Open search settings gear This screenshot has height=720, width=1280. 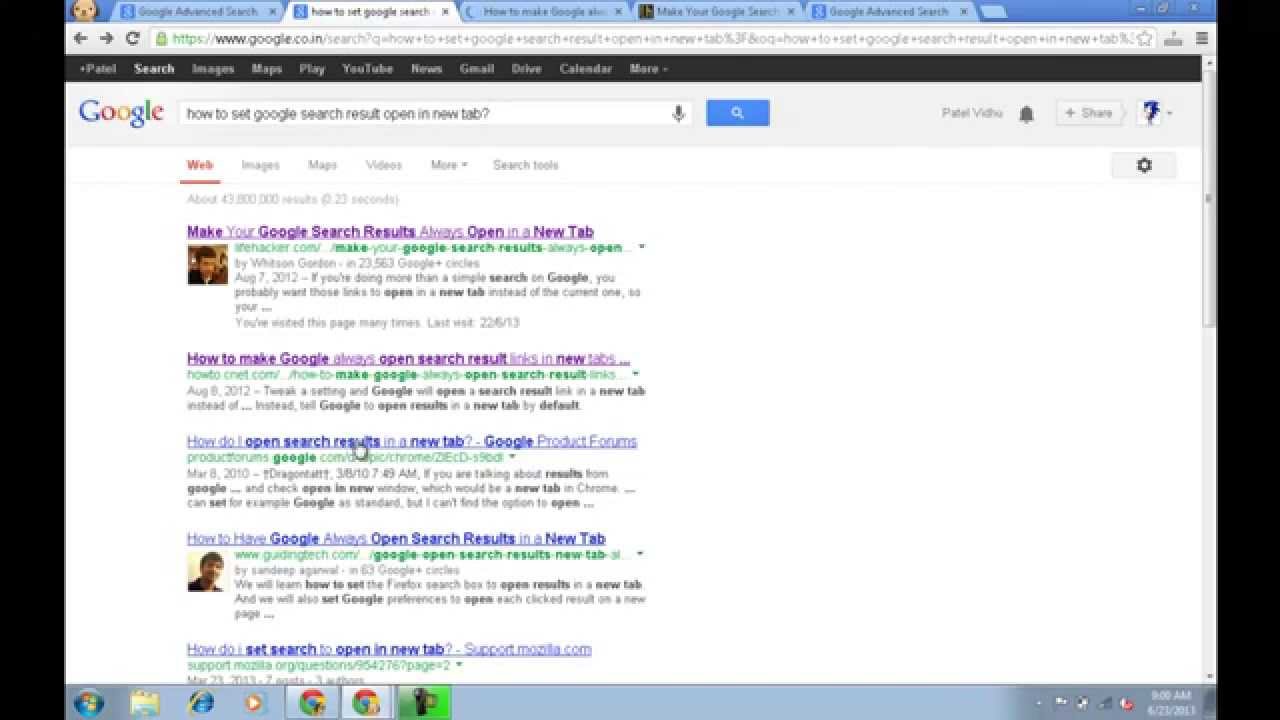point(1144,165)
